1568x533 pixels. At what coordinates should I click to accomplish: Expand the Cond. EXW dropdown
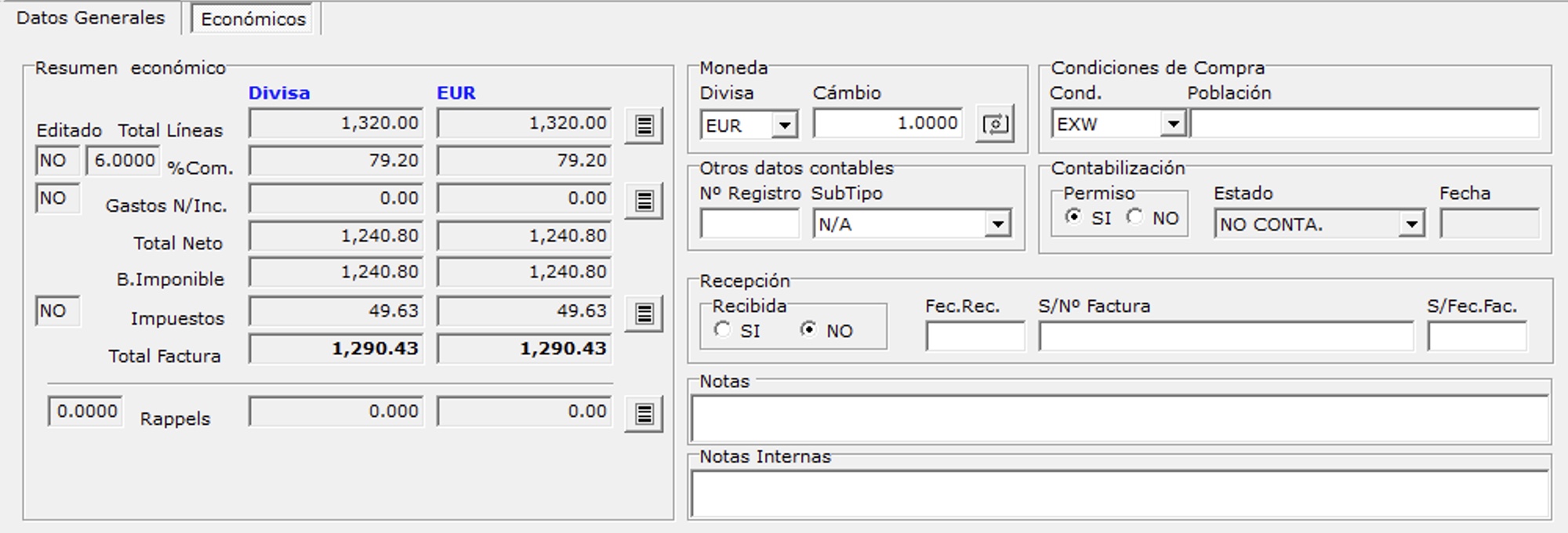1172,125
